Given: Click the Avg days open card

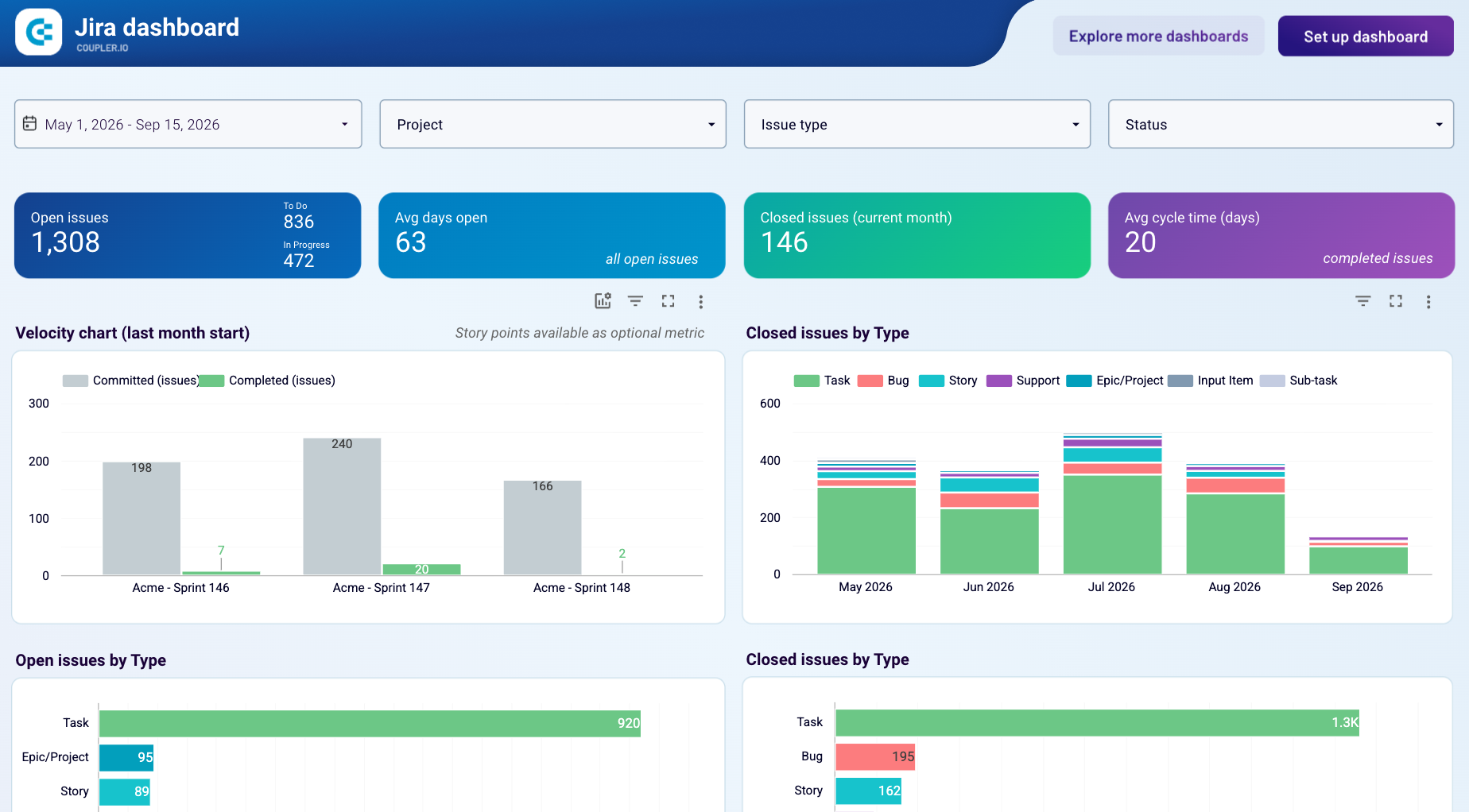Looking at the screenshot, I should 552,235.
